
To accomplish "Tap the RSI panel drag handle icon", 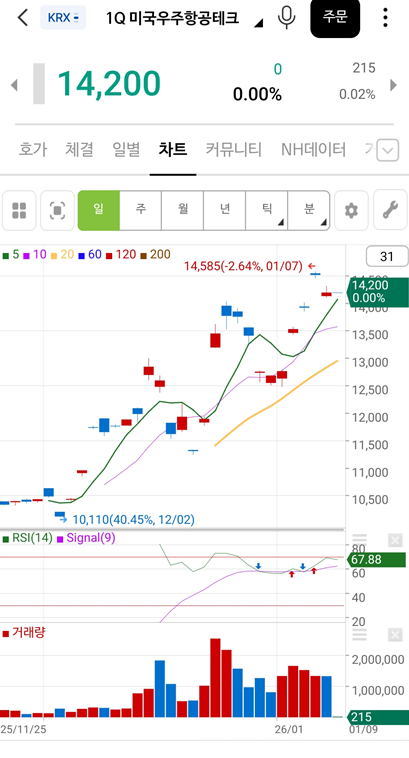I will coord(360,540).
